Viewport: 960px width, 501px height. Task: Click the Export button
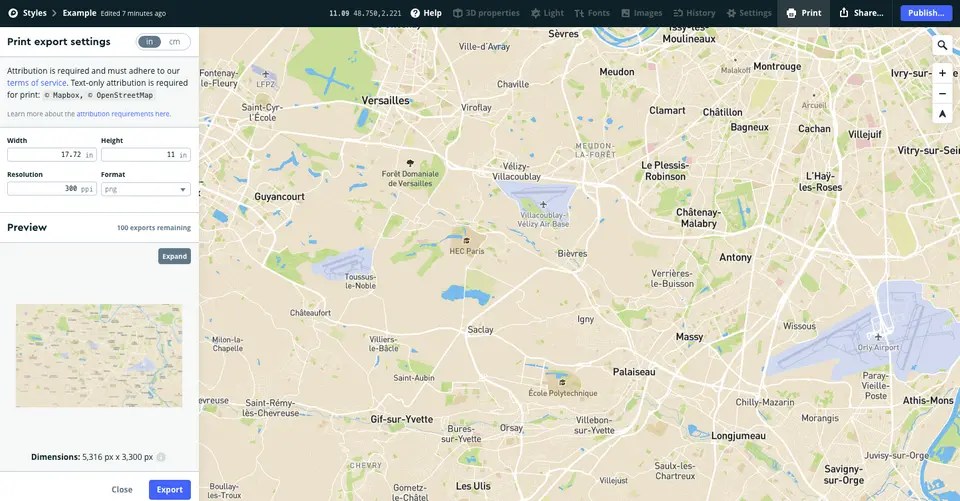[x=170, y=489]
